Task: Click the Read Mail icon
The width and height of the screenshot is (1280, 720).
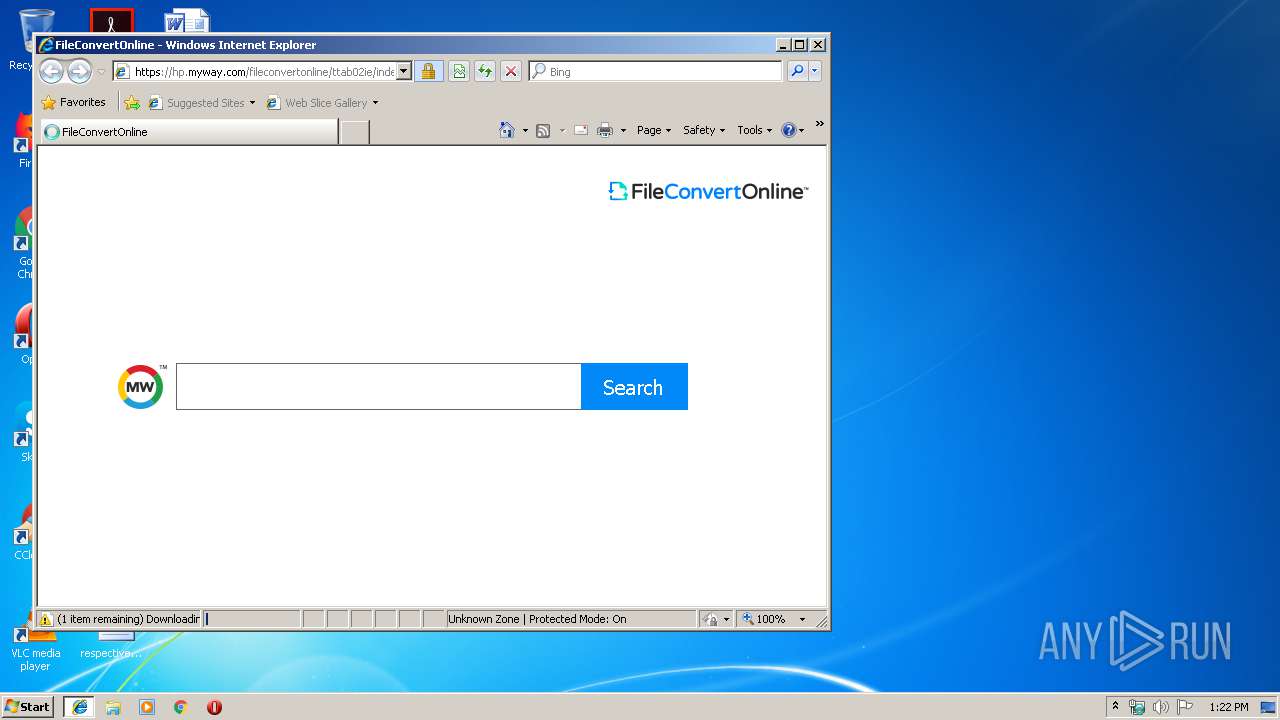Action: tap(580, 130)
